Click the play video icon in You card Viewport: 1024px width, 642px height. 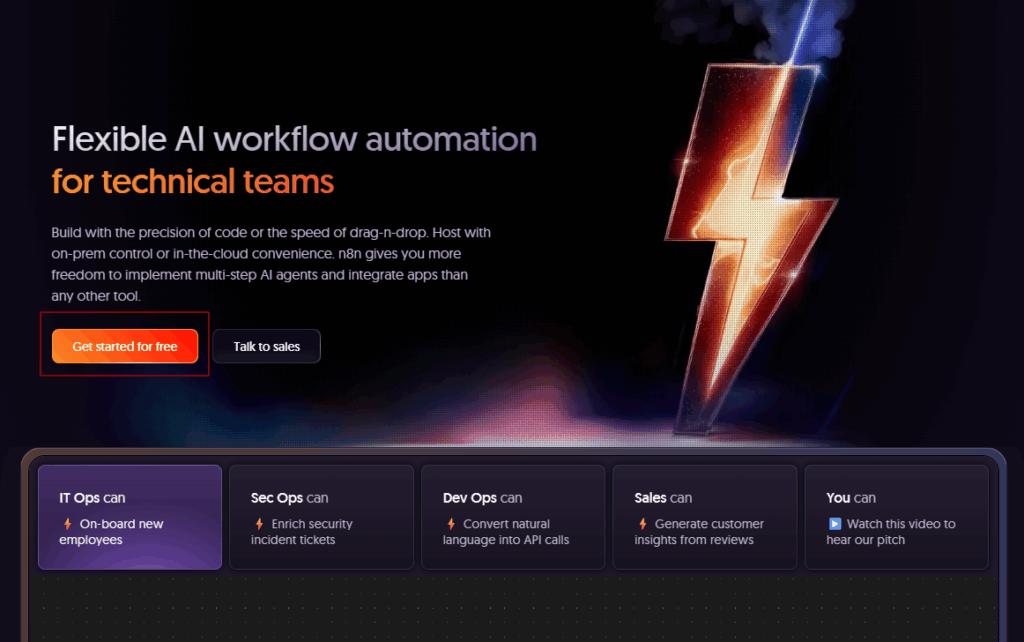pyautogui.click(x=834, y=524)
